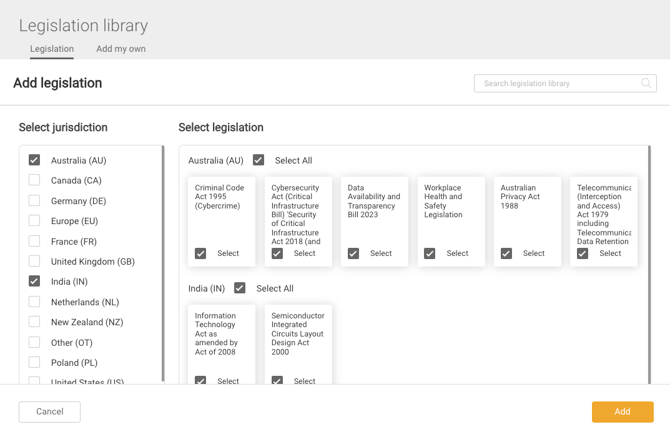
Task: Deselect Data Availability and Transparency Bill
Action: [x=354, y=253]
